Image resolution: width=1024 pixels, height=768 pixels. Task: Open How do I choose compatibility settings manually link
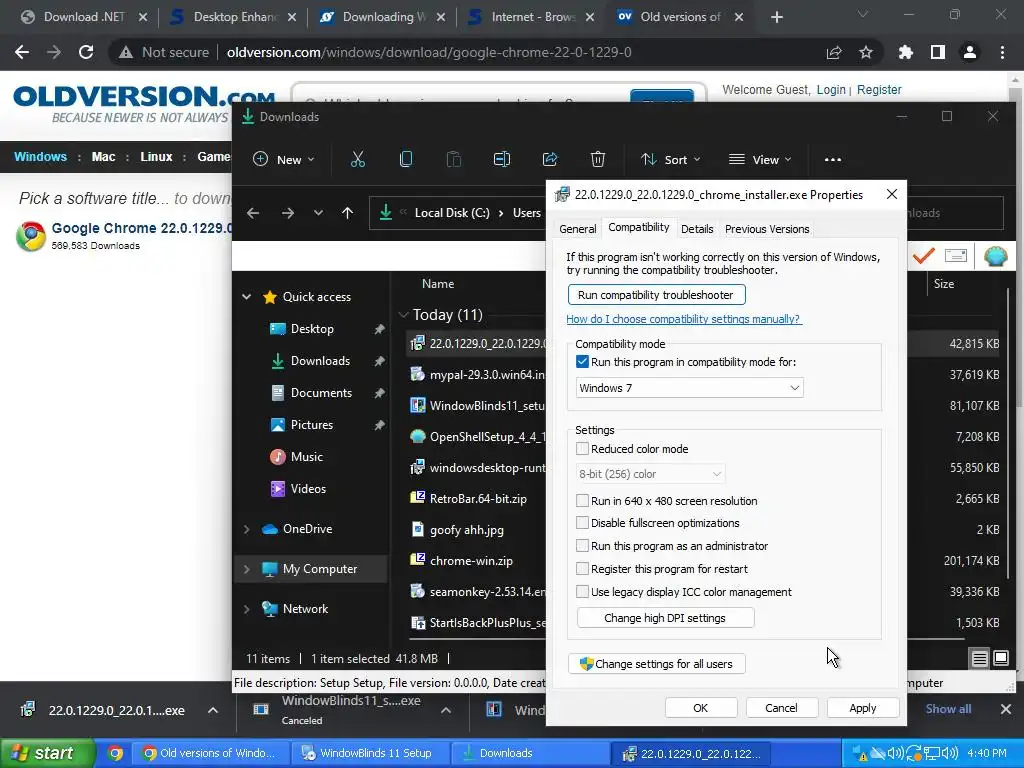[684, 319]
